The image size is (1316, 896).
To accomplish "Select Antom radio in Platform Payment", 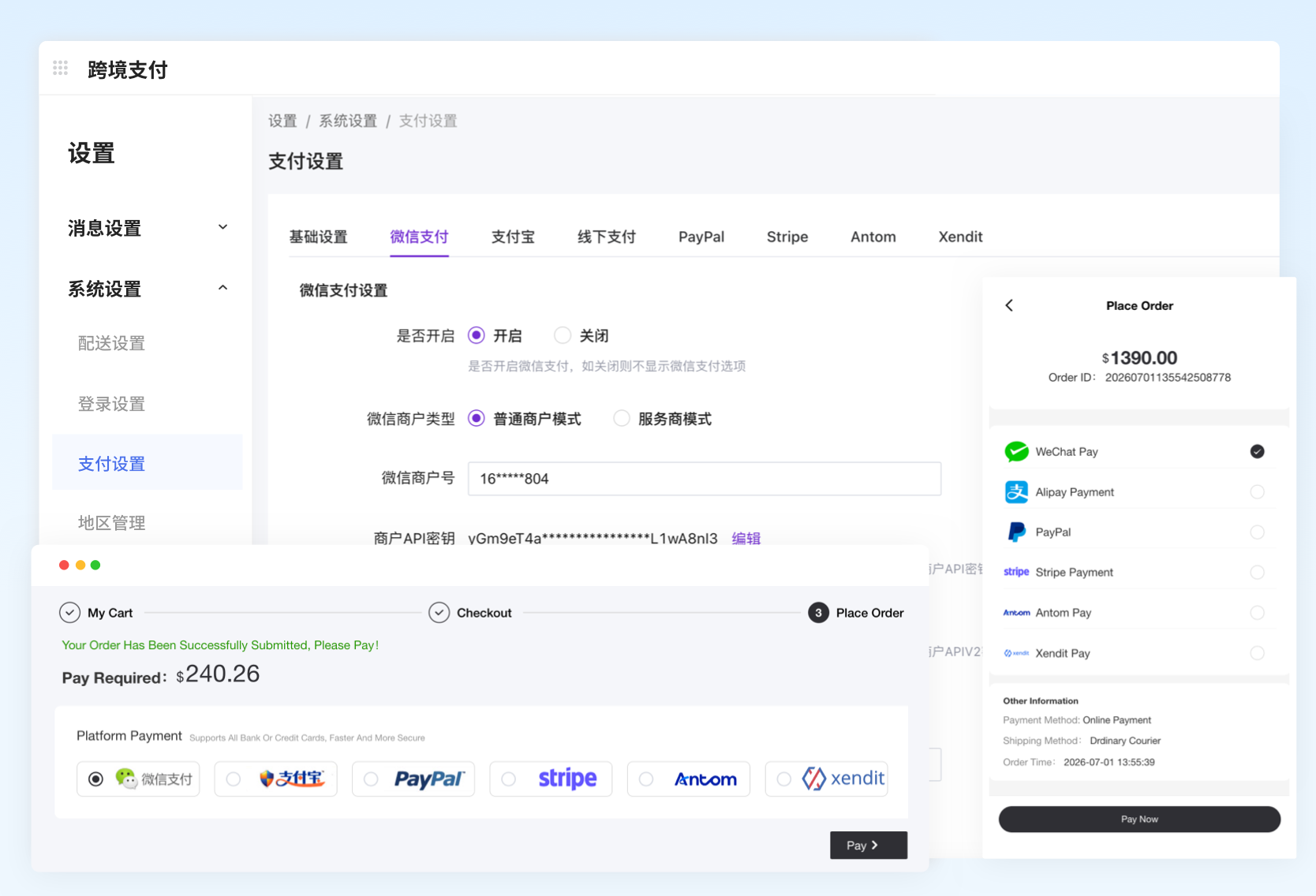I will tap(646, 779).
